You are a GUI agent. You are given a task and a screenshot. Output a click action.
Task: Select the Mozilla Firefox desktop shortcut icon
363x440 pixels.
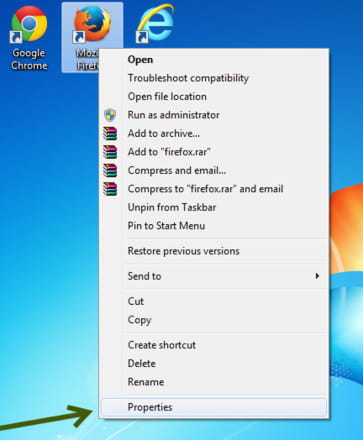point(92,25)
